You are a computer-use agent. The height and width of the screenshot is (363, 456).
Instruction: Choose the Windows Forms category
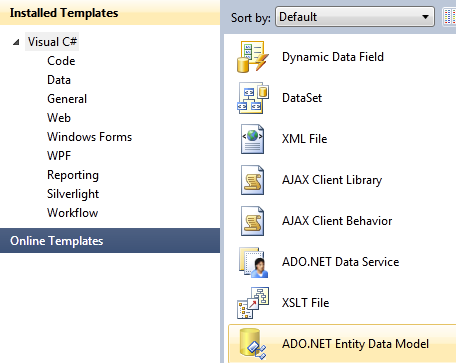pyautogui.click(x=90, y=137)
